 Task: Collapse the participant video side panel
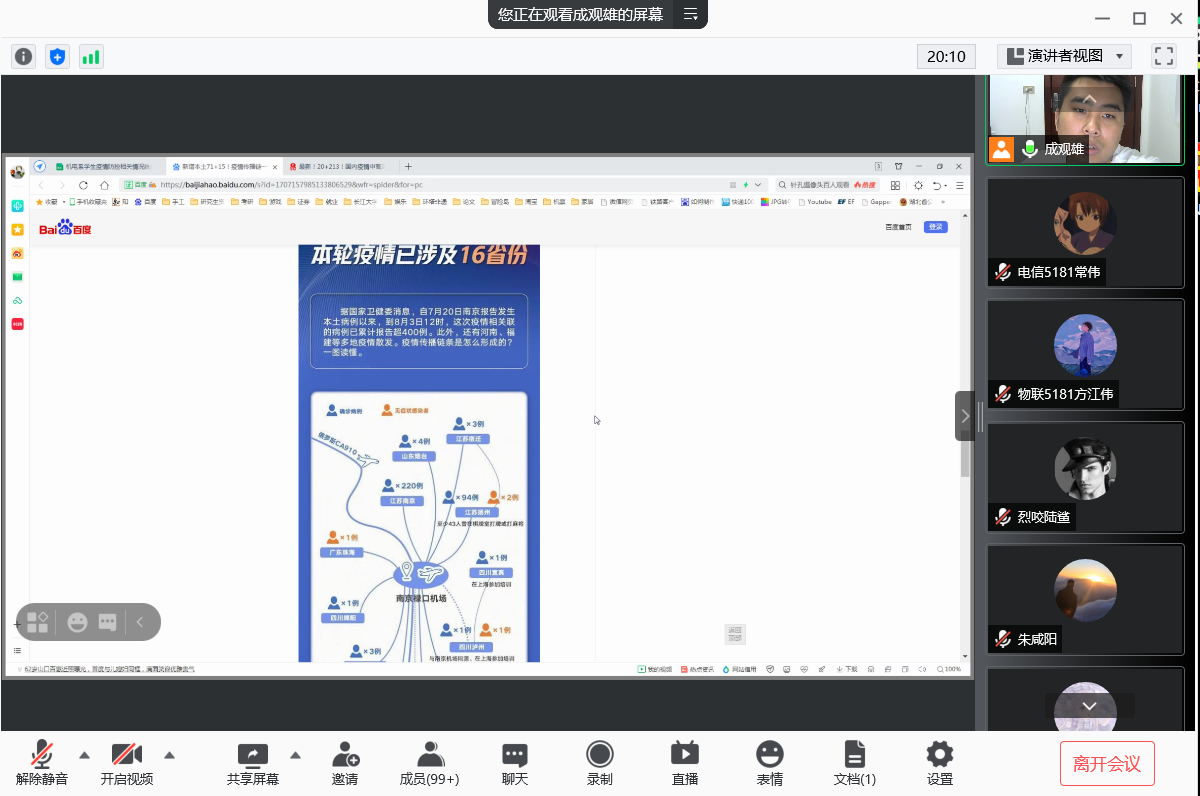pos(965,416)
